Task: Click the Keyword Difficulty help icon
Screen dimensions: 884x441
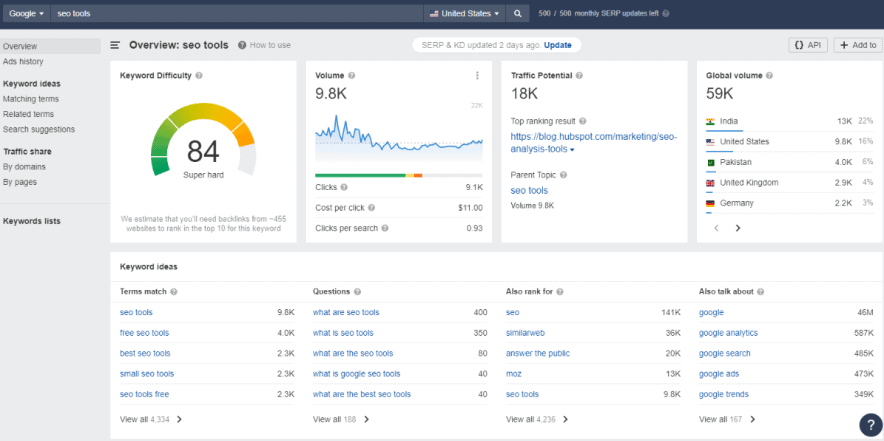Action: 199,76
